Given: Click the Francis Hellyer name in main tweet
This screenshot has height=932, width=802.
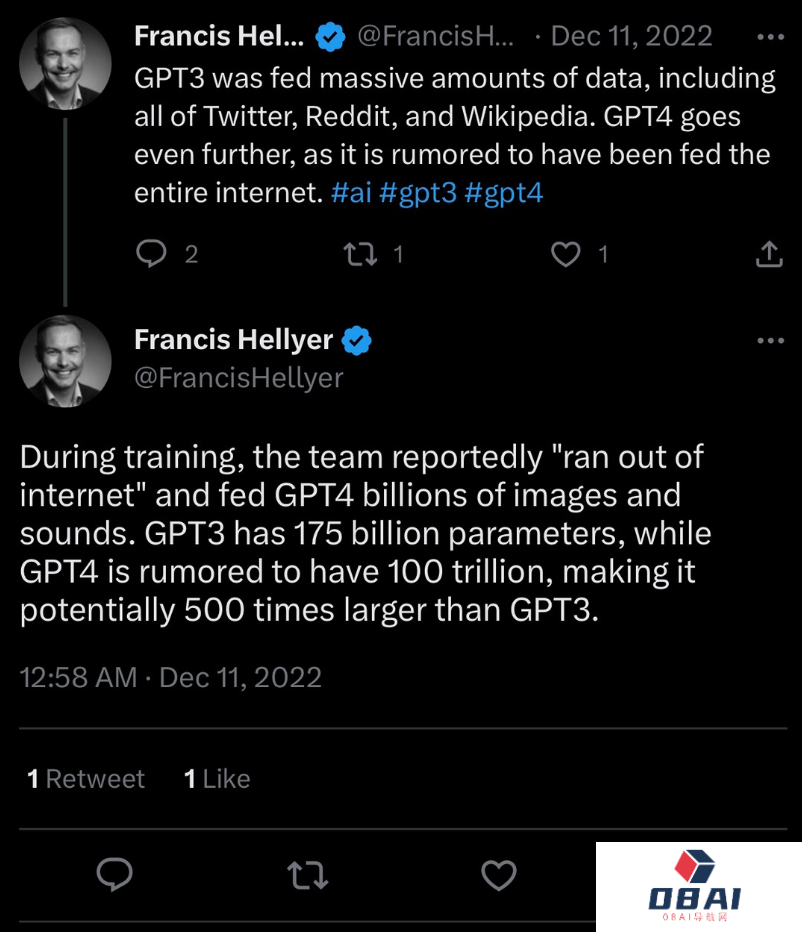Looking at the screenshot, I should [x=233, y=340].
